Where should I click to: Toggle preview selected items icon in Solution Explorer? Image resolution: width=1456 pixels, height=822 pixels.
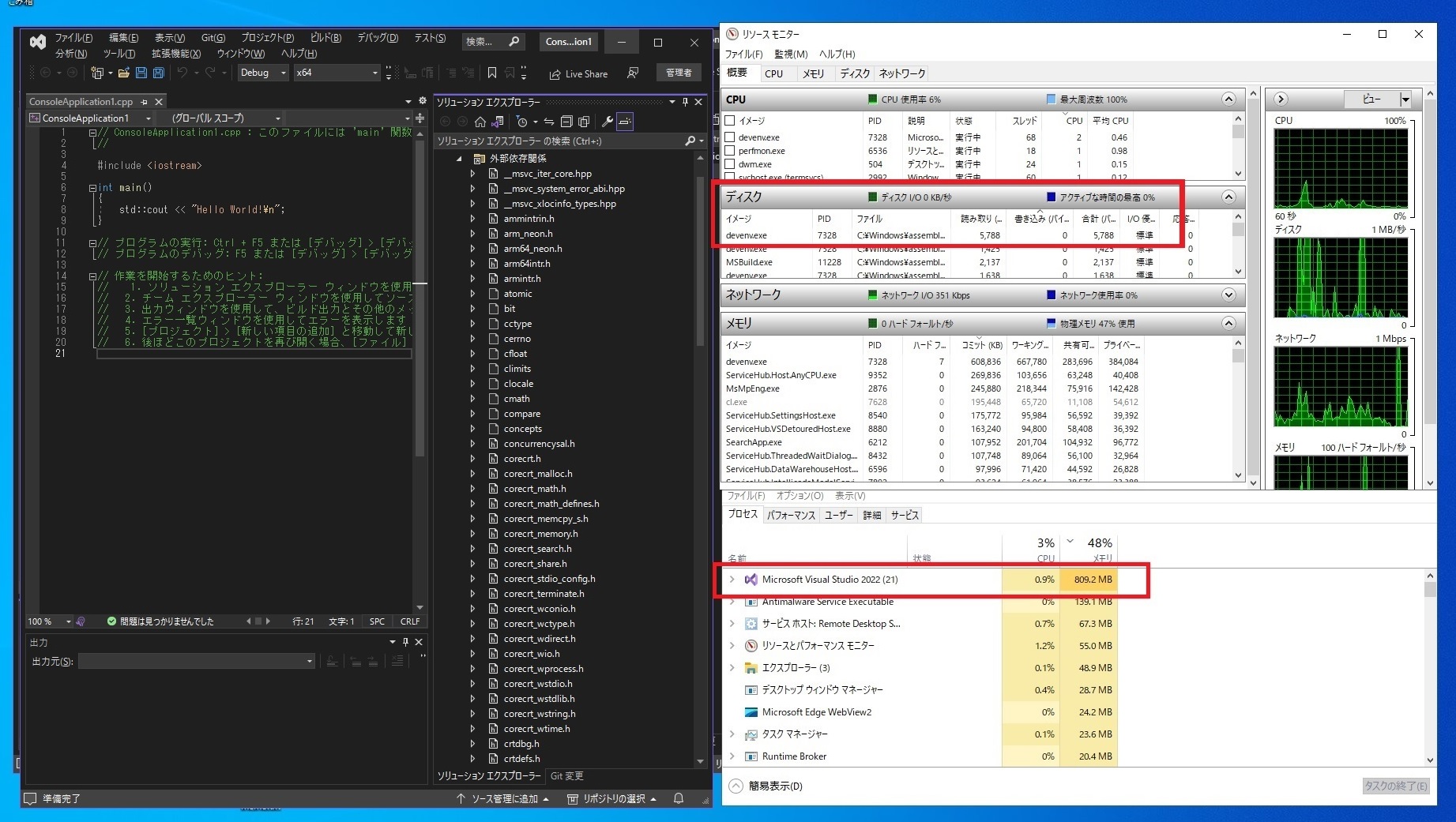(x=625, y=122)
